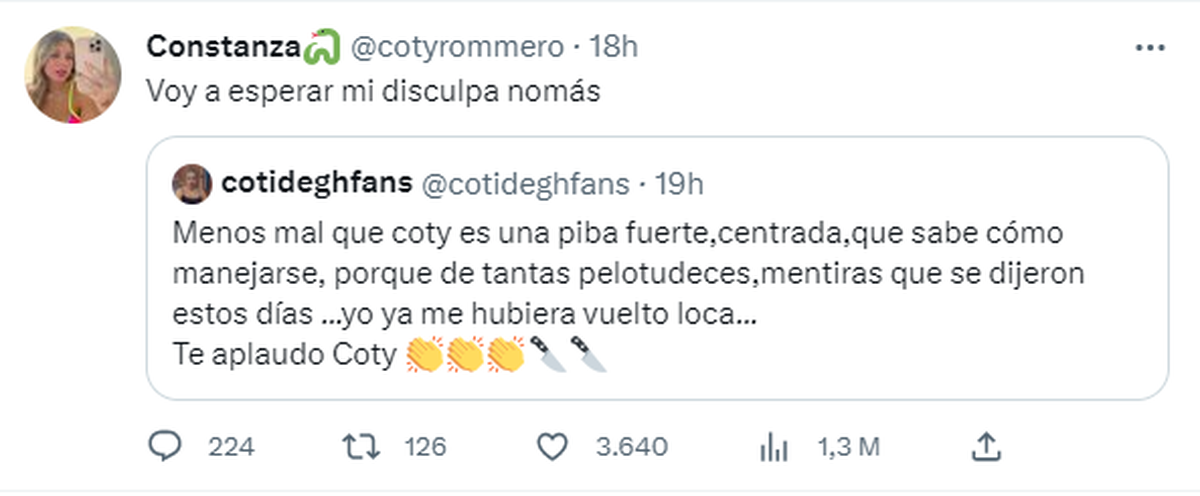Click the share upload icon
Screen dimensions: 1200x496
pyautogui.click(x=985, y=446)
